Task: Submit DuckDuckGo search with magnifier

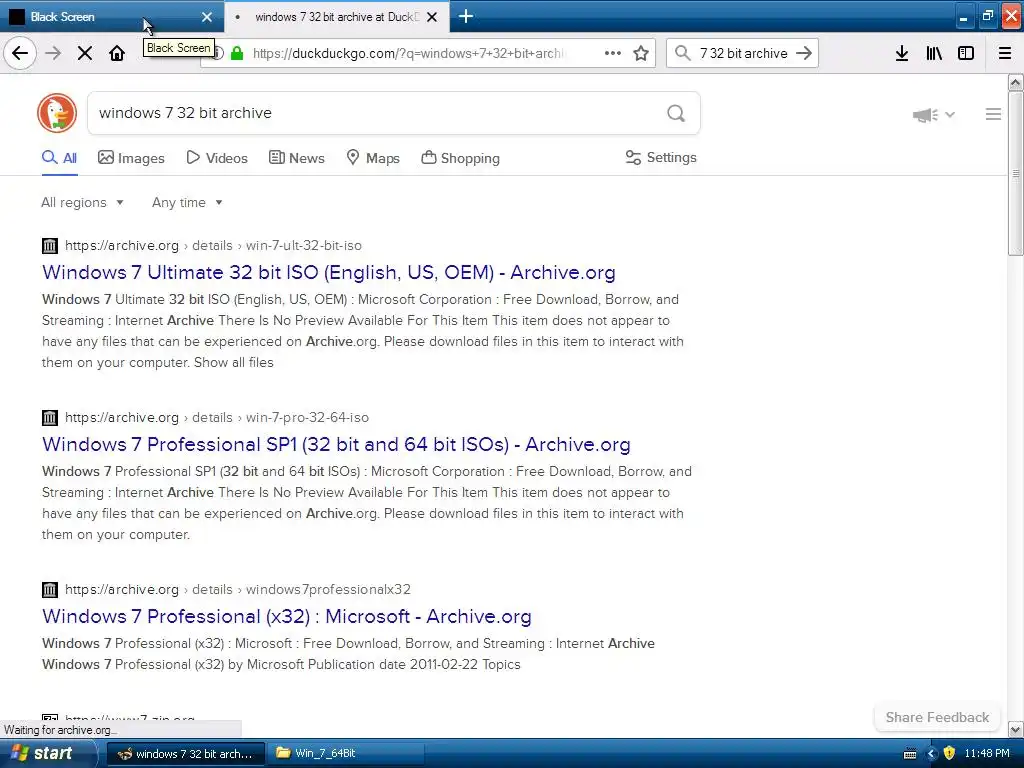Action: click(x=676, y=114)
